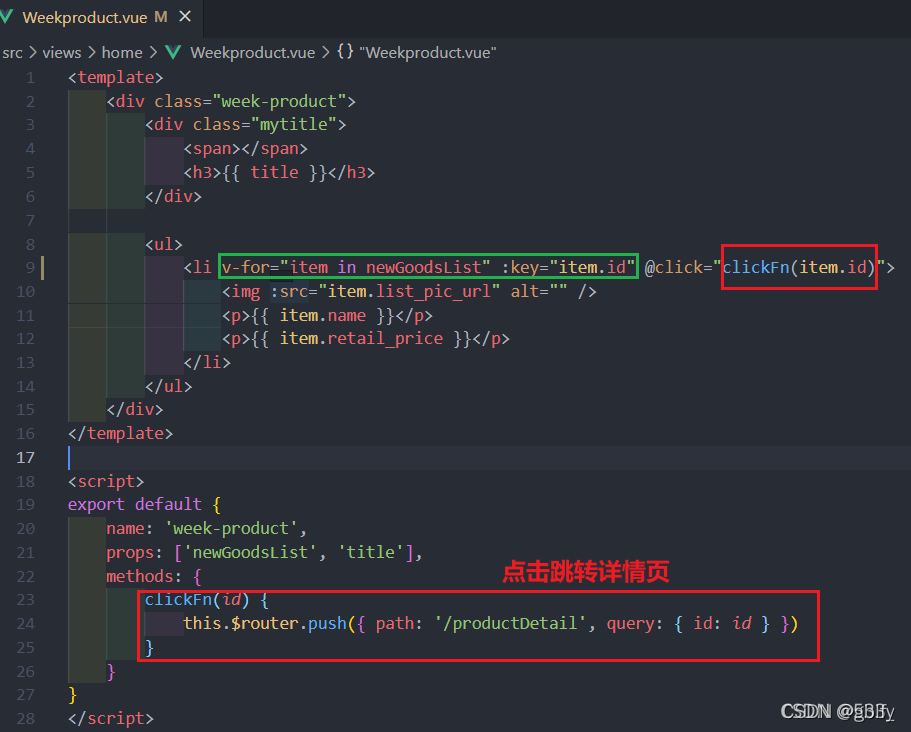
Task: Click query: in the router push
Action: pyautogui.click(x=634, y=624)
